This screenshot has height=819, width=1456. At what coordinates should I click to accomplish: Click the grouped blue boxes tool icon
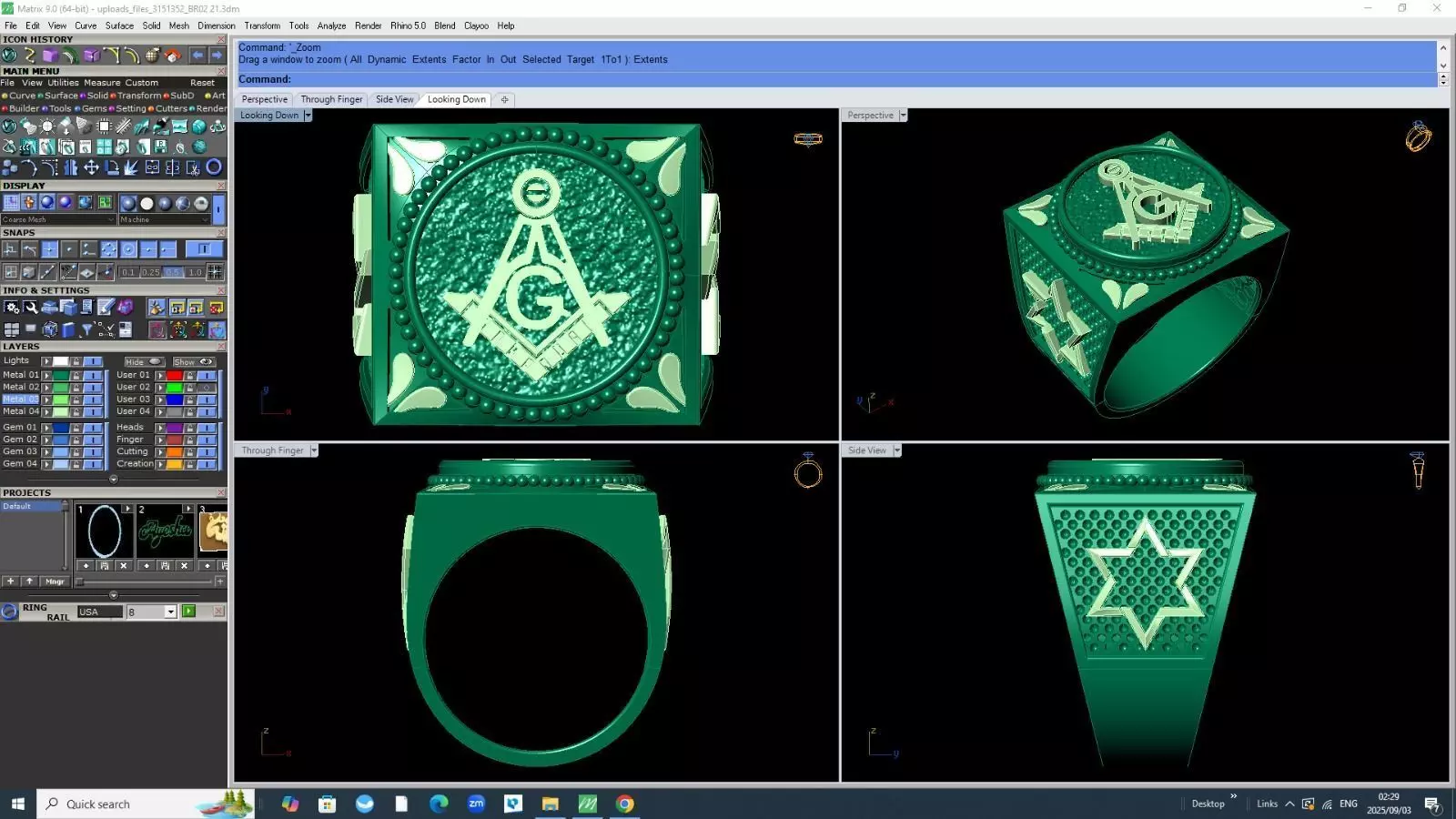(10, 167)
